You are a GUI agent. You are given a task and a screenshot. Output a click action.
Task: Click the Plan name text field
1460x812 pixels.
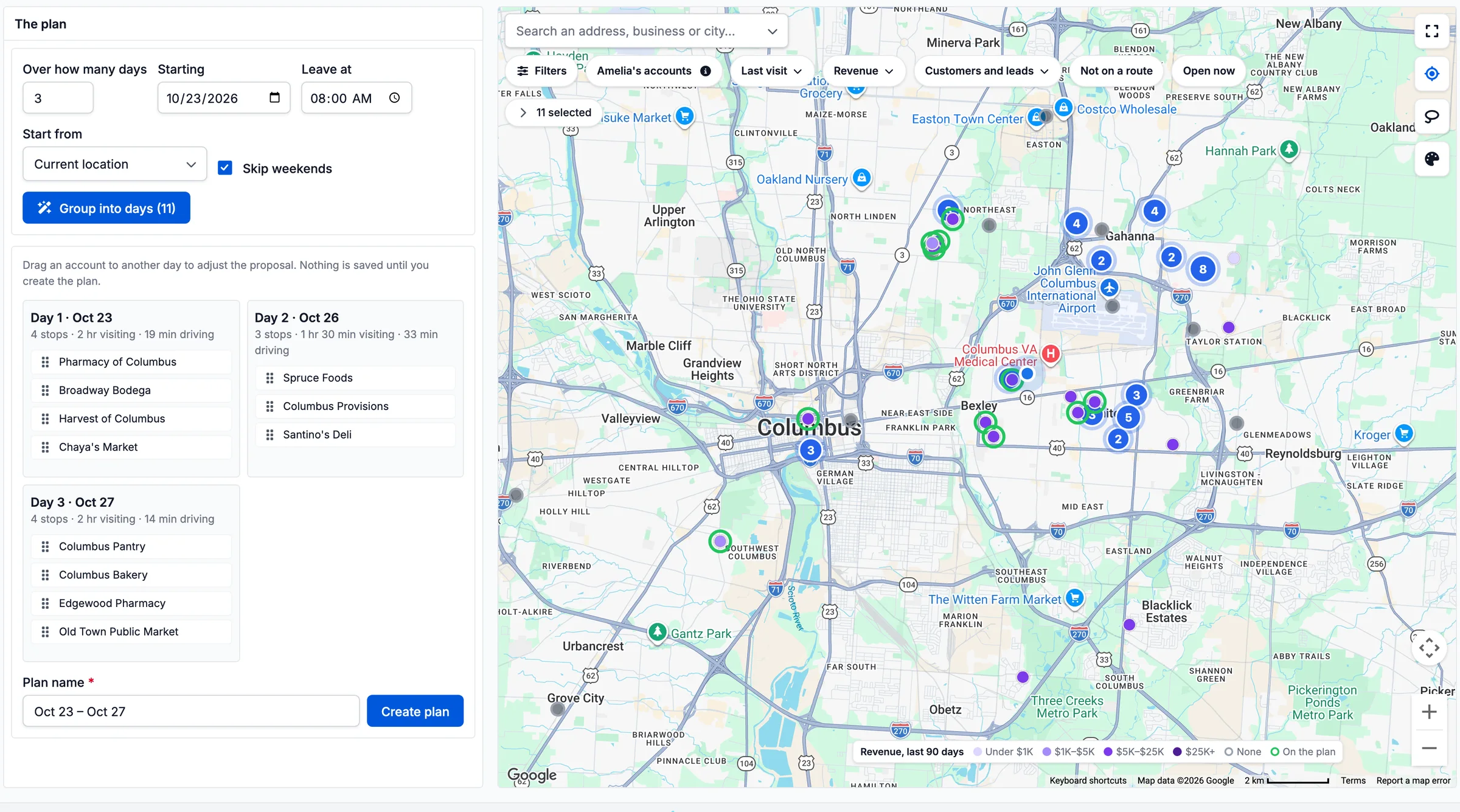[x=191, y=711]
